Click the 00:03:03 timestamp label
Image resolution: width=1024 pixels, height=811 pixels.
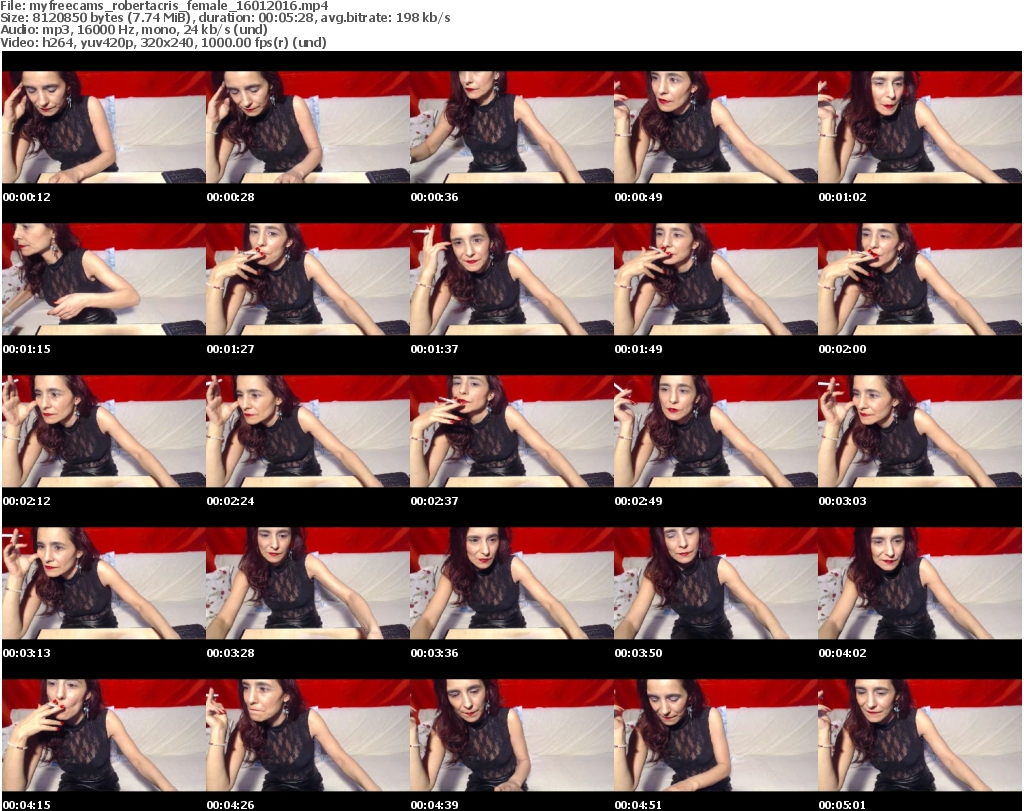tap(842, 501)
